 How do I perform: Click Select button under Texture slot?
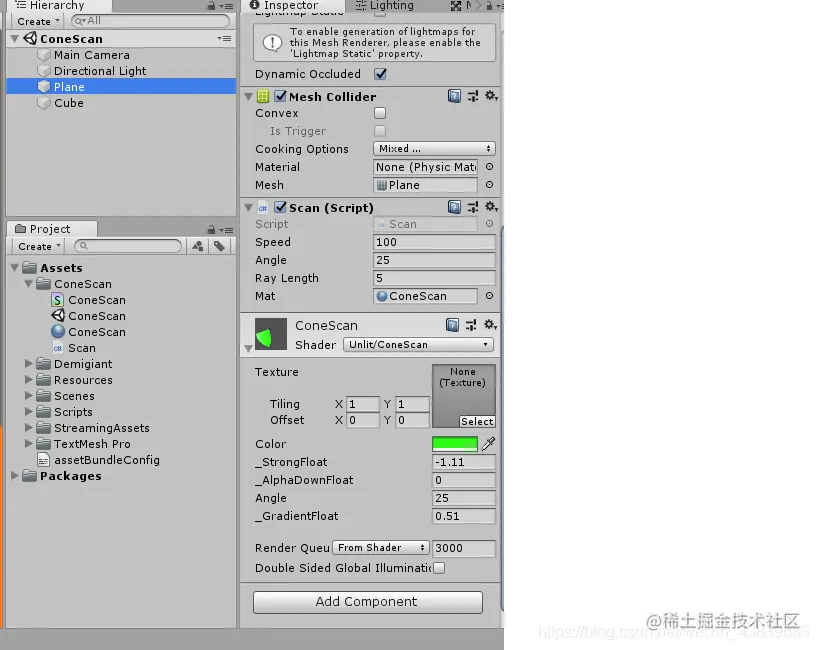(477, 421)
